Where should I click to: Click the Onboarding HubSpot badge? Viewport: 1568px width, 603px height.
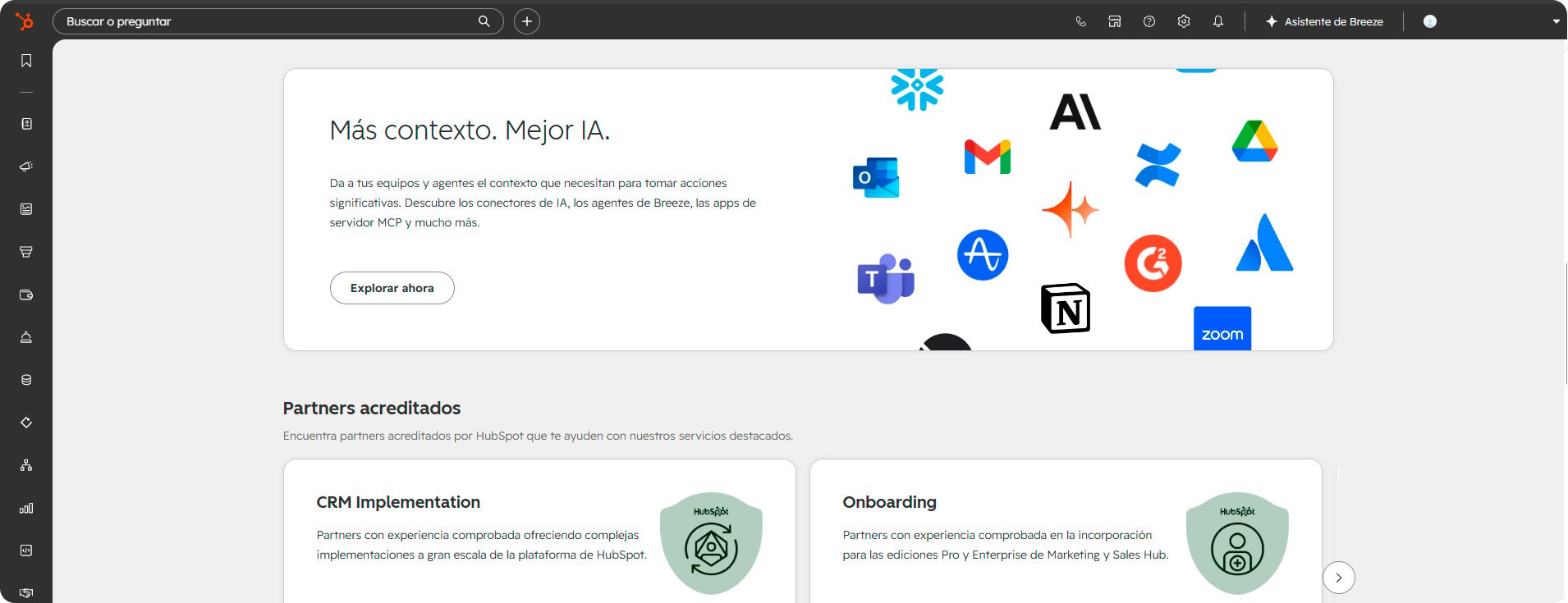(1237, 543)
